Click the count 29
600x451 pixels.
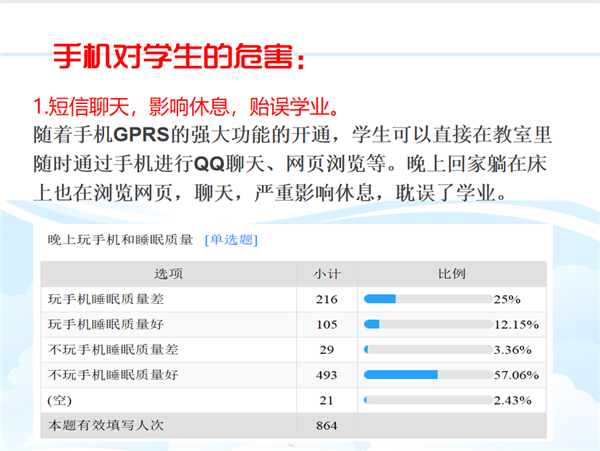327,350
